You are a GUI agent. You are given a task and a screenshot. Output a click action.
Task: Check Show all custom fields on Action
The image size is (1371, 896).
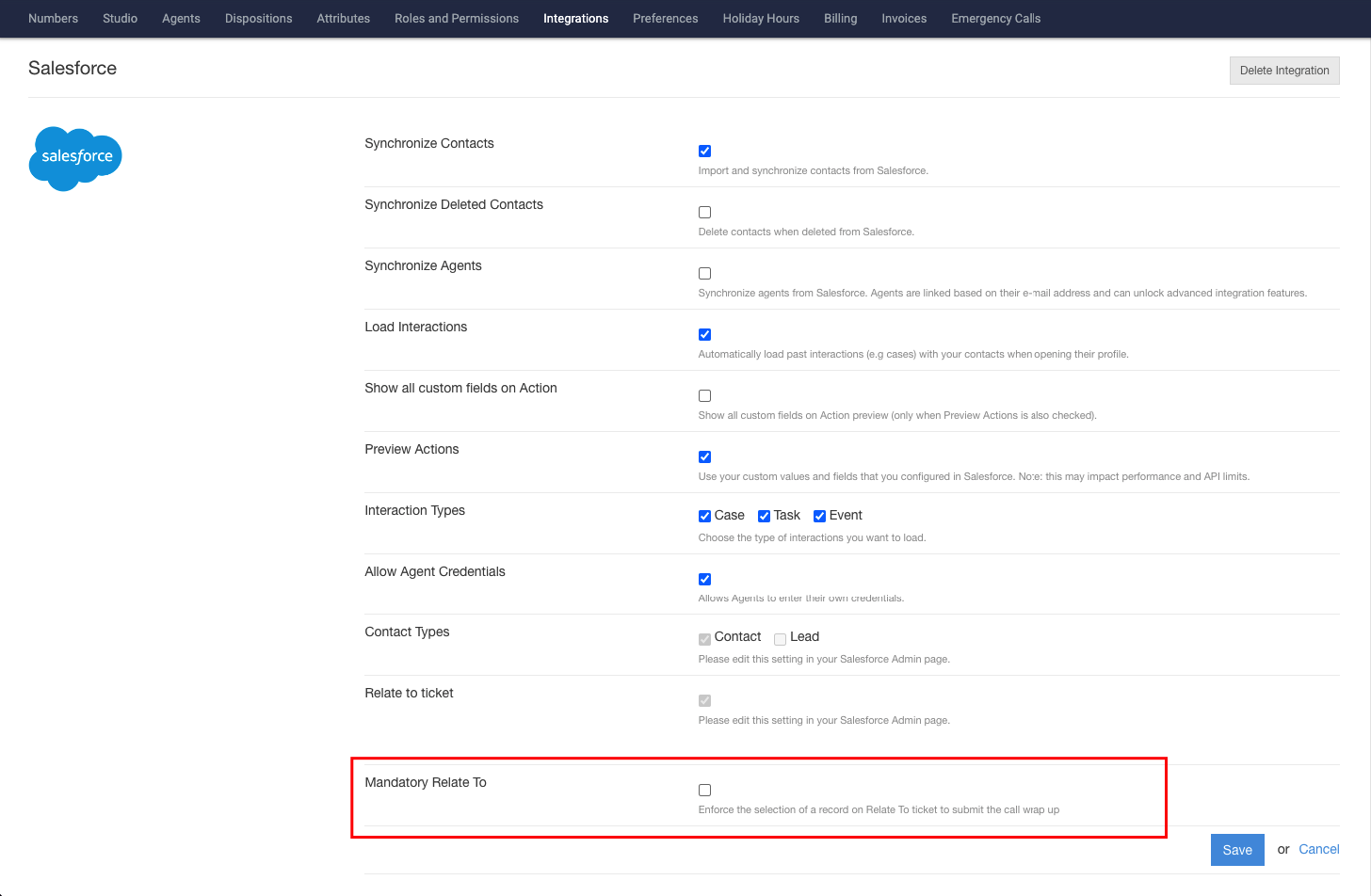[704, 395]
